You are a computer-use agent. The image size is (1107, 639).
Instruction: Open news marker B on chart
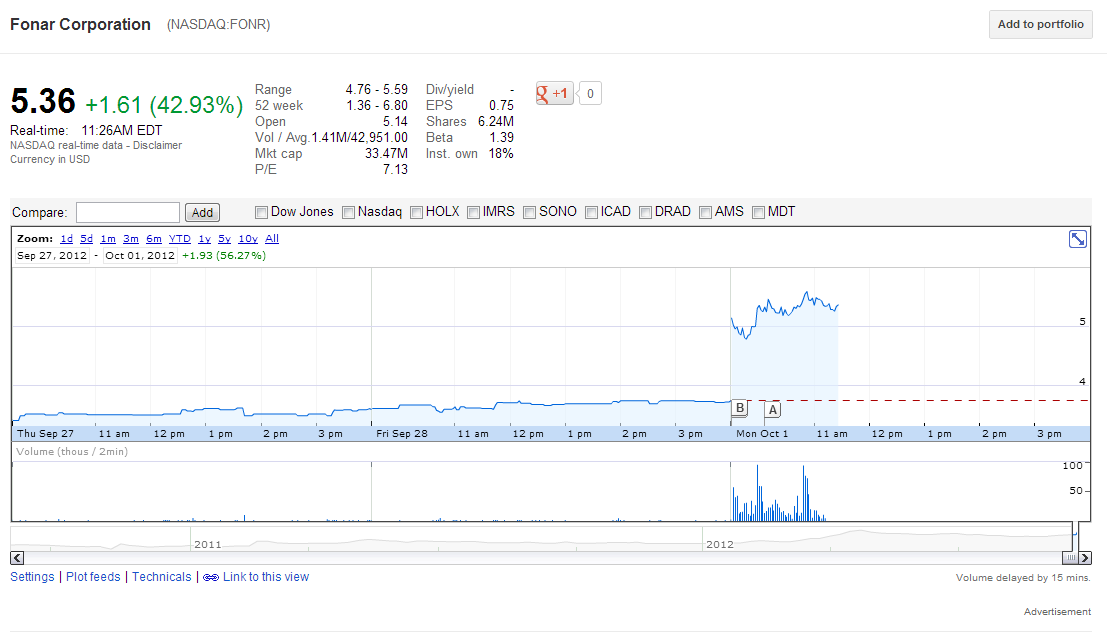point(739,407)
